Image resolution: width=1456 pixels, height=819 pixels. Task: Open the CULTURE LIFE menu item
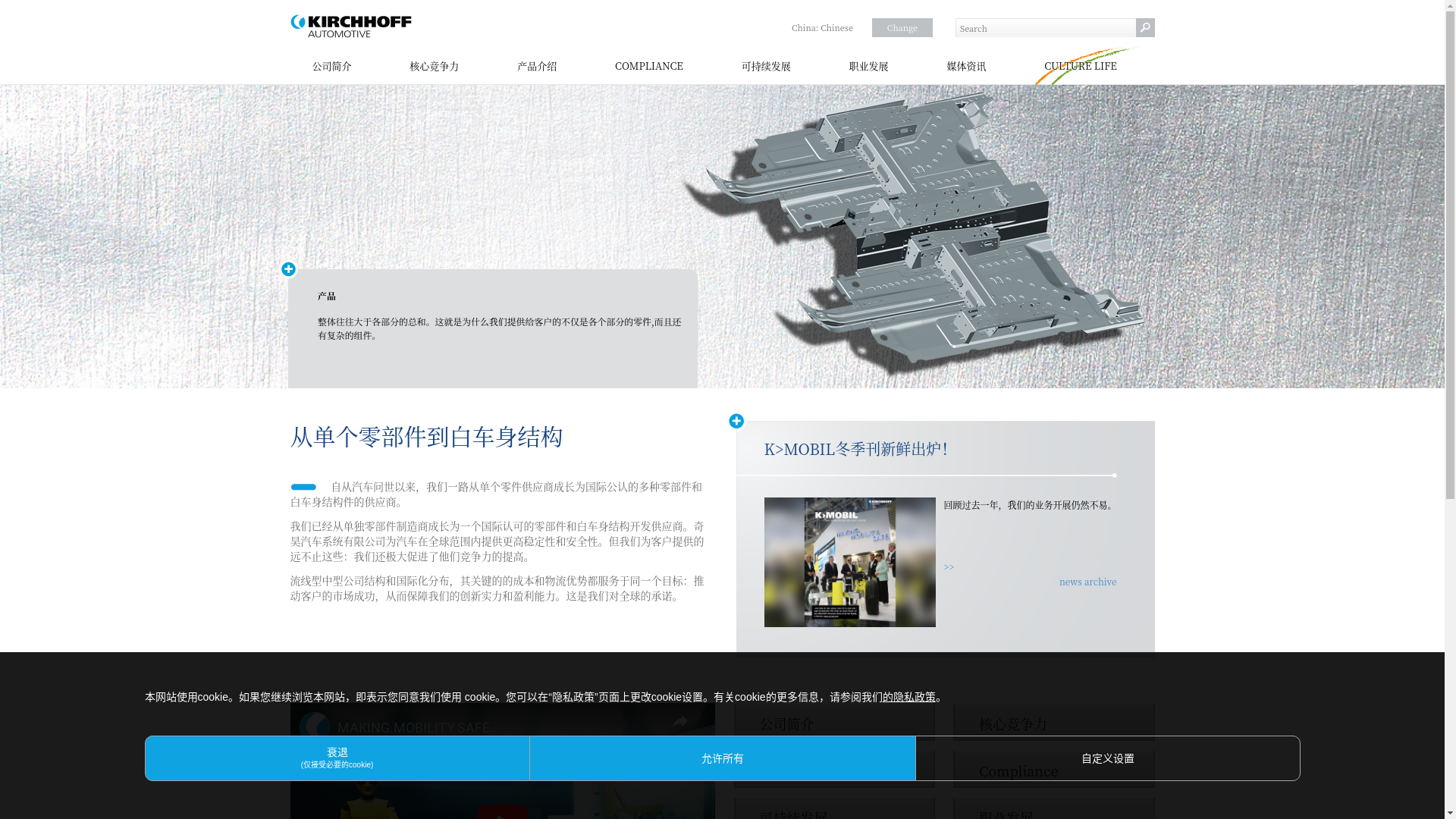tap(1081, 67)
